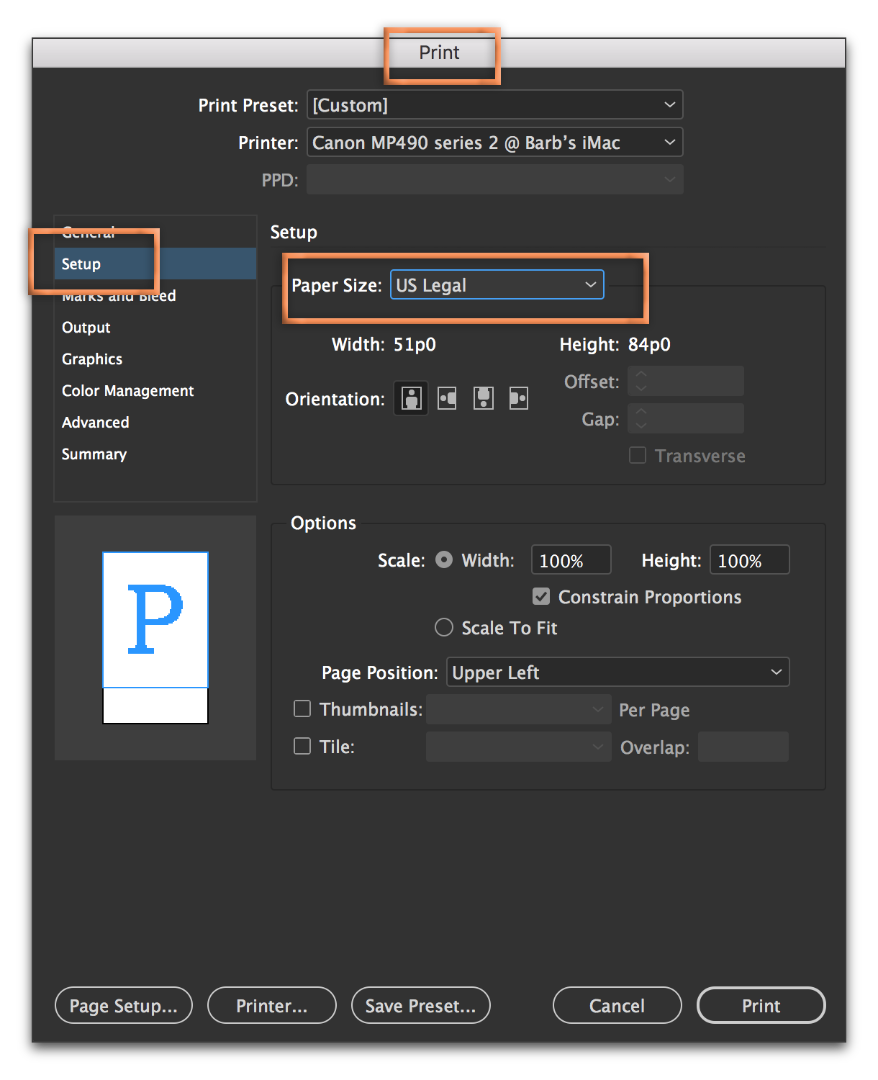Click the Save Preset... button
Screen dimensions: 878x1080
click(421, 1006)
